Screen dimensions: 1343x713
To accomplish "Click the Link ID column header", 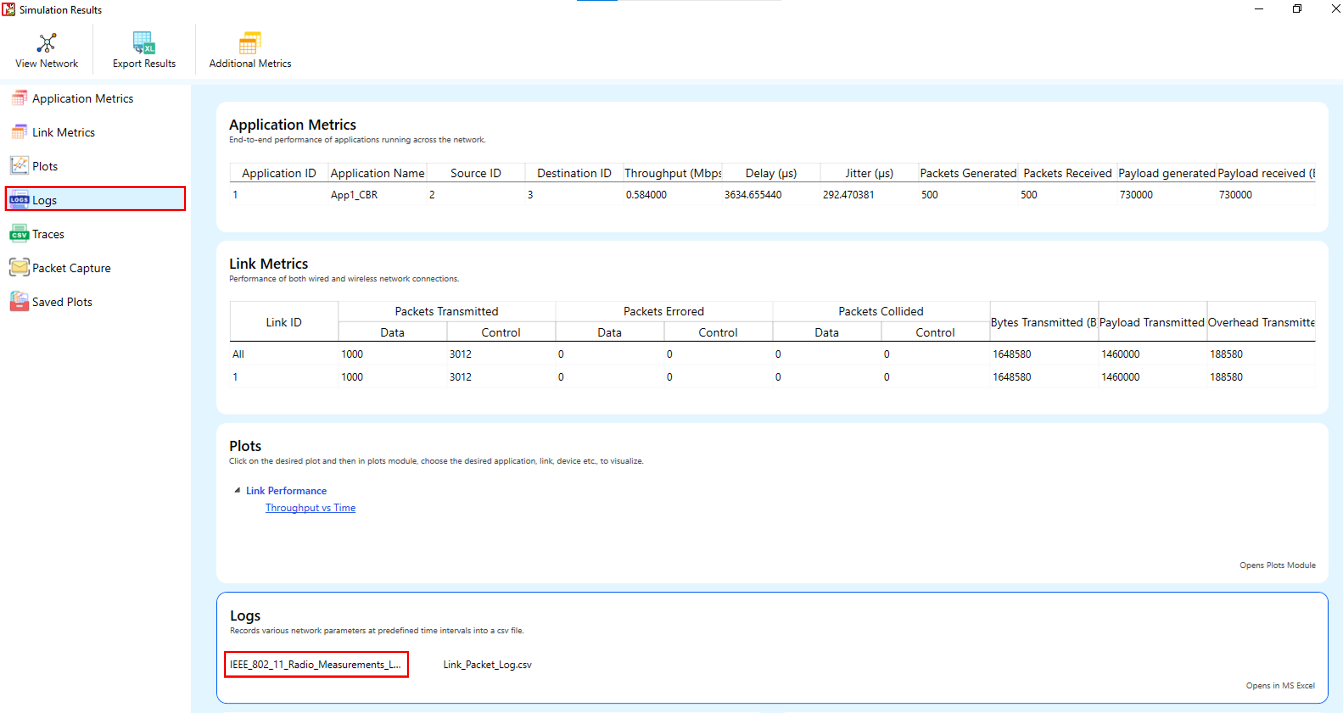I will coord(283,322).
